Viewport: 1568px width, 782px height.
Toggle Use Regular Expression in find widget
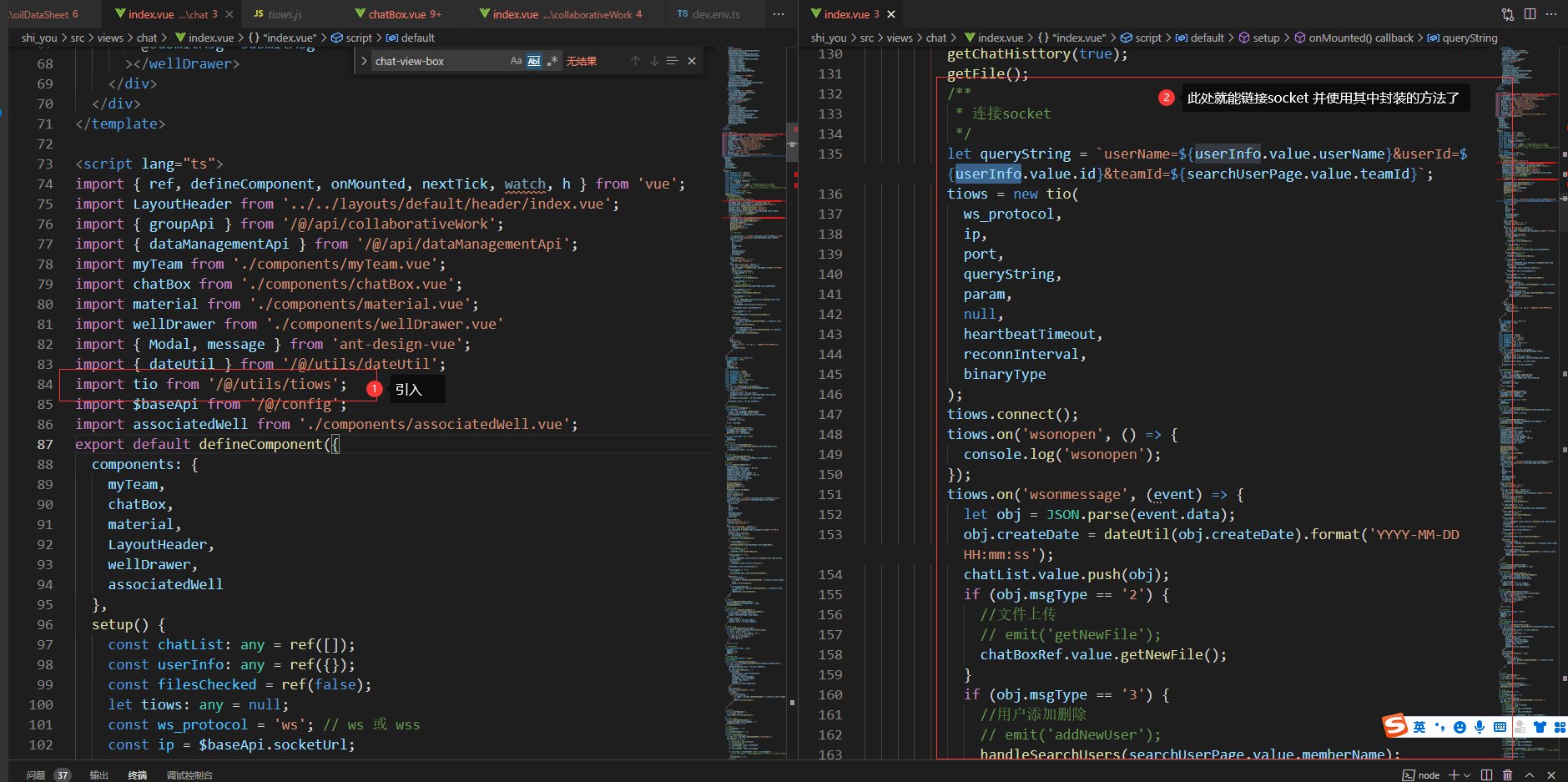point(552,61)
